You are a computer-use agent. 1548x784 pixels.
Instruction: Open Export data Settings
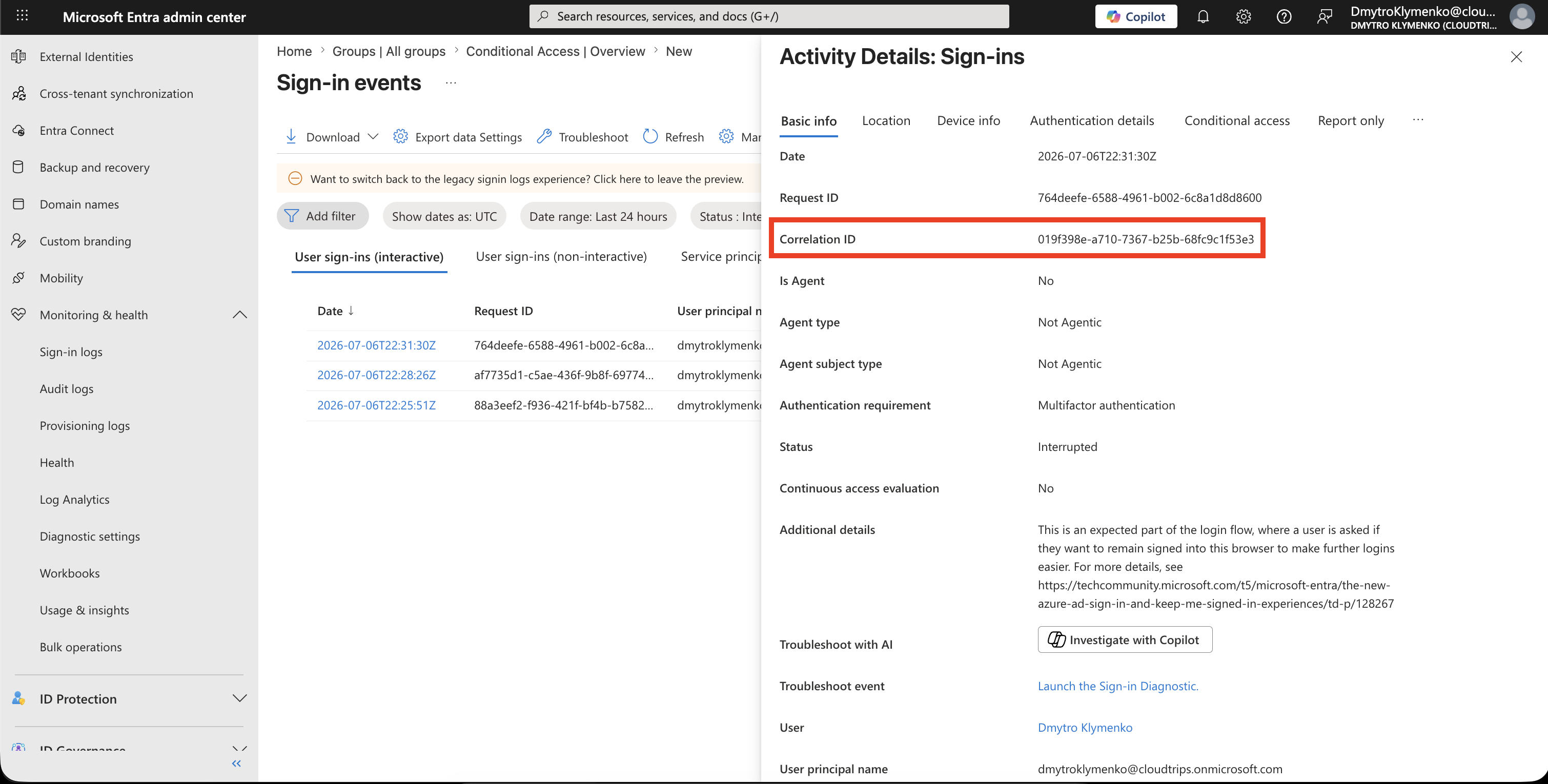[x=457, y=137]
